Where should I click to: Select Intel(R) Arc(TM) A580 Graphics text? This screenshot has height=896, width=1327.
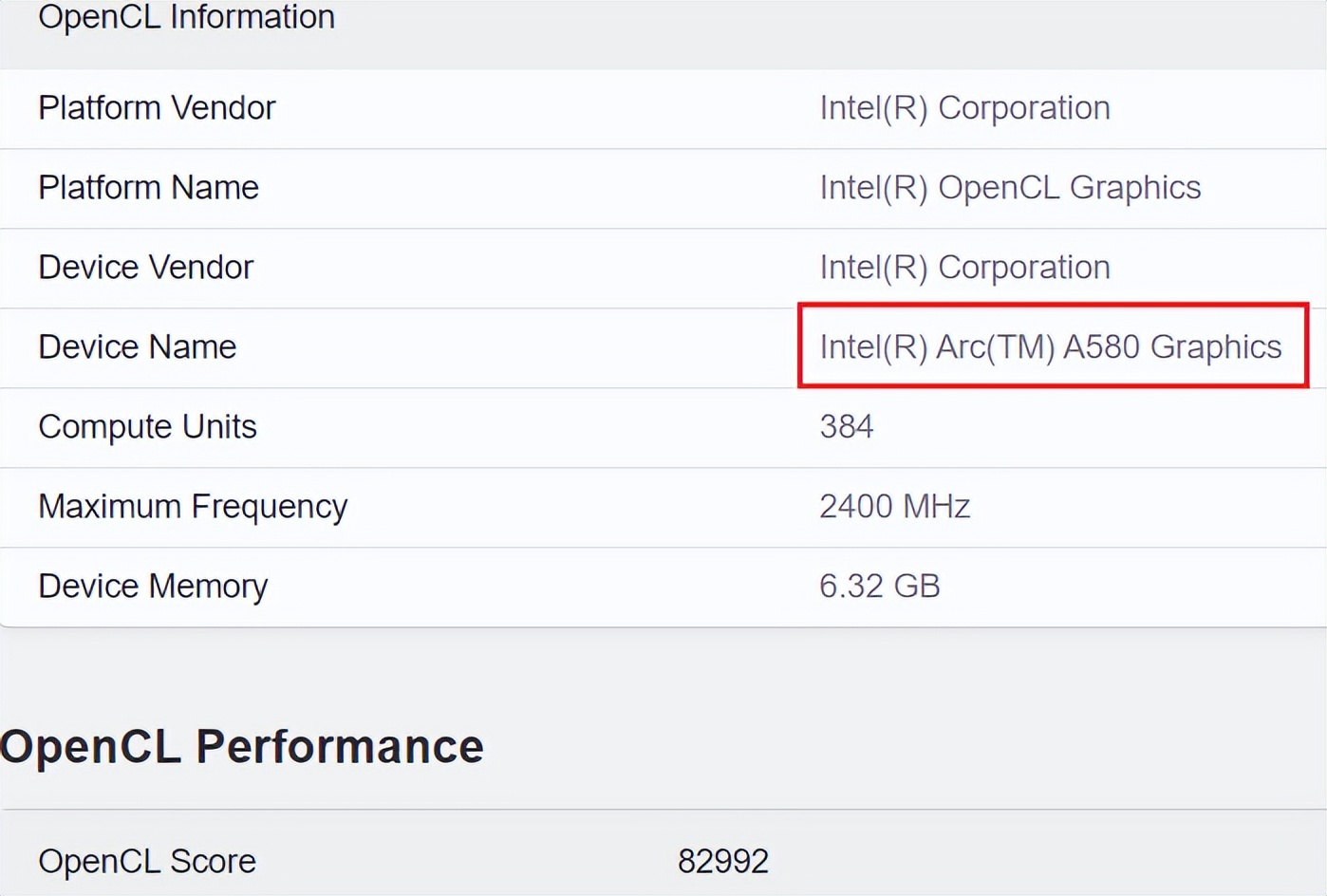pyautogui.click(x=1050, y=347)
